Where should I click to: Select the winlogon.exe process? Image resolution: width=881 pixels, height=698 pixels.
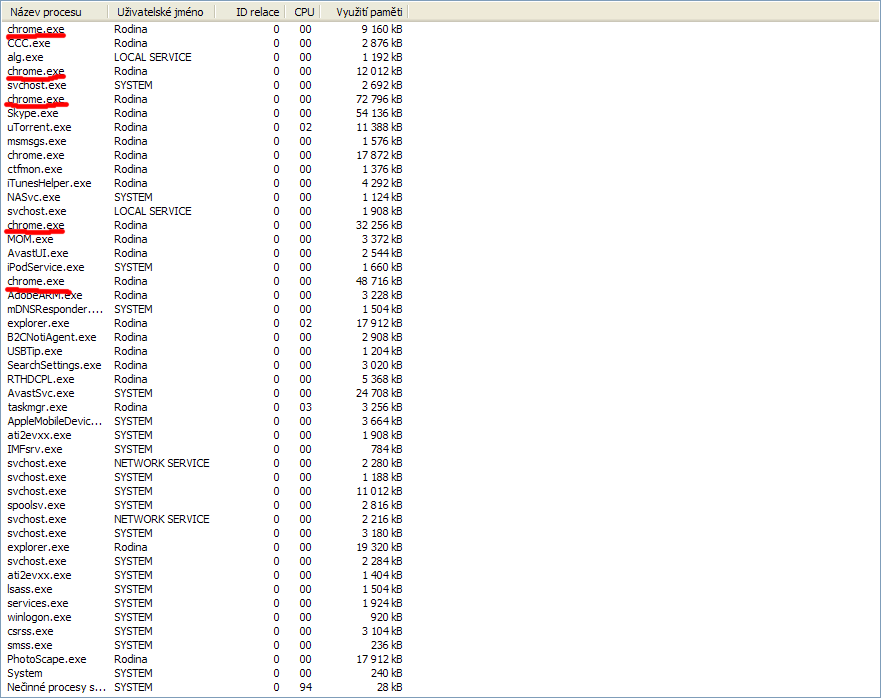tap(40, 617)
